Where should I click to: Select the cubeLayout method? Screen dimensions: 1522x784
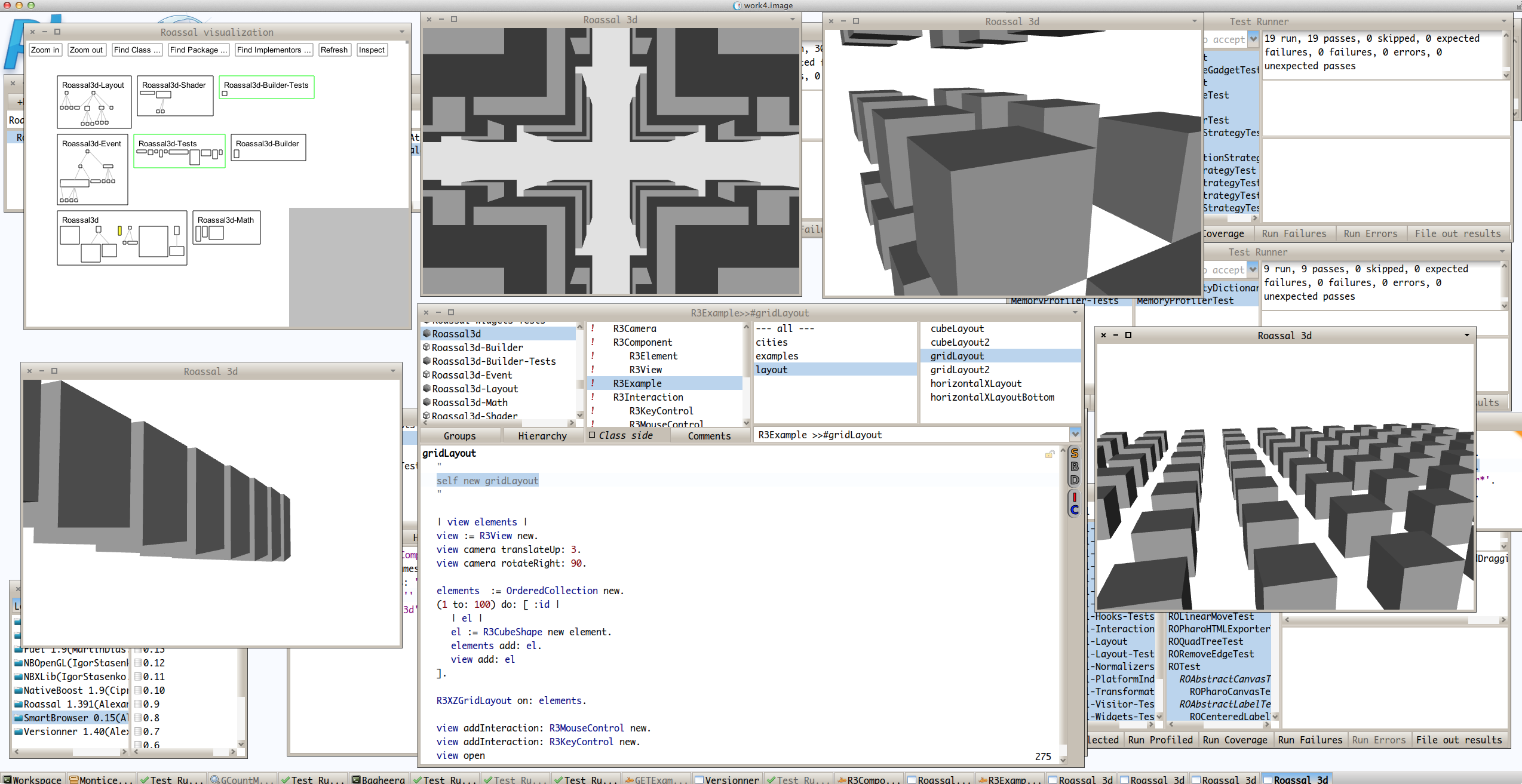[x=1001, y=328]
